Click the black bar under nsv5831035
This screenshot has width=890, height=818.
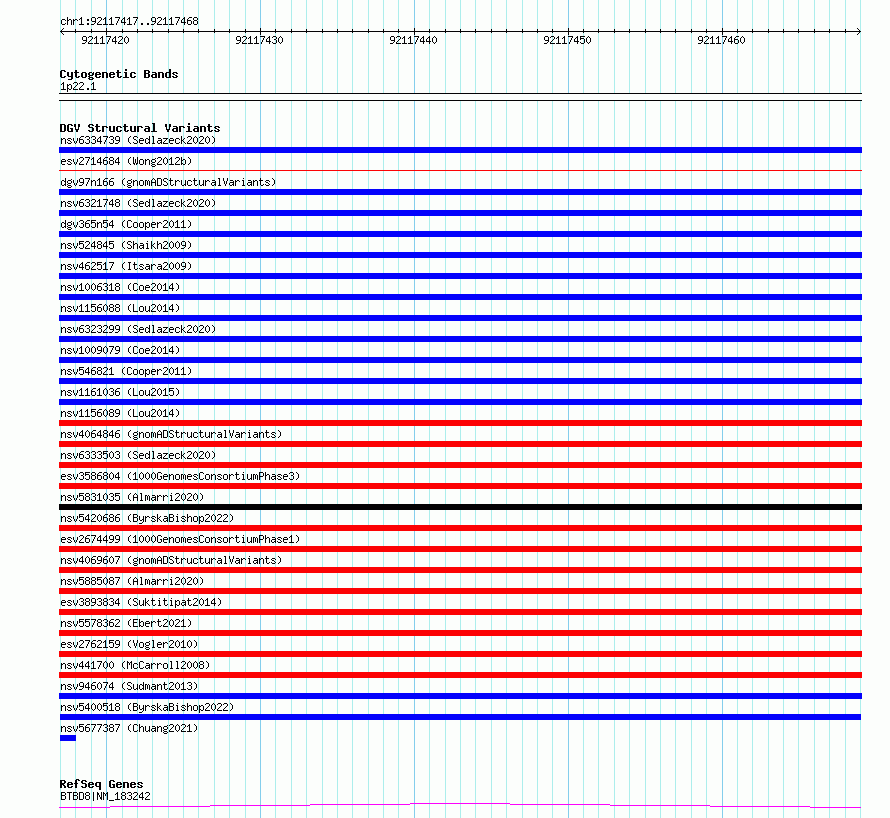click(460, 507)
